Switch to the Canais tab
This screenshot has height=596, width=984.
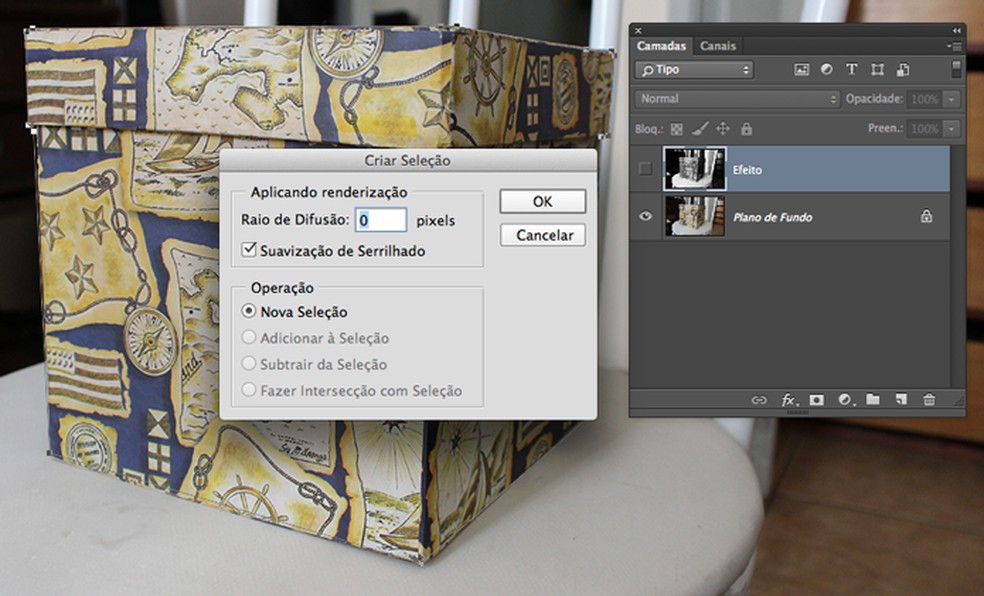click(x=718, y=46)
